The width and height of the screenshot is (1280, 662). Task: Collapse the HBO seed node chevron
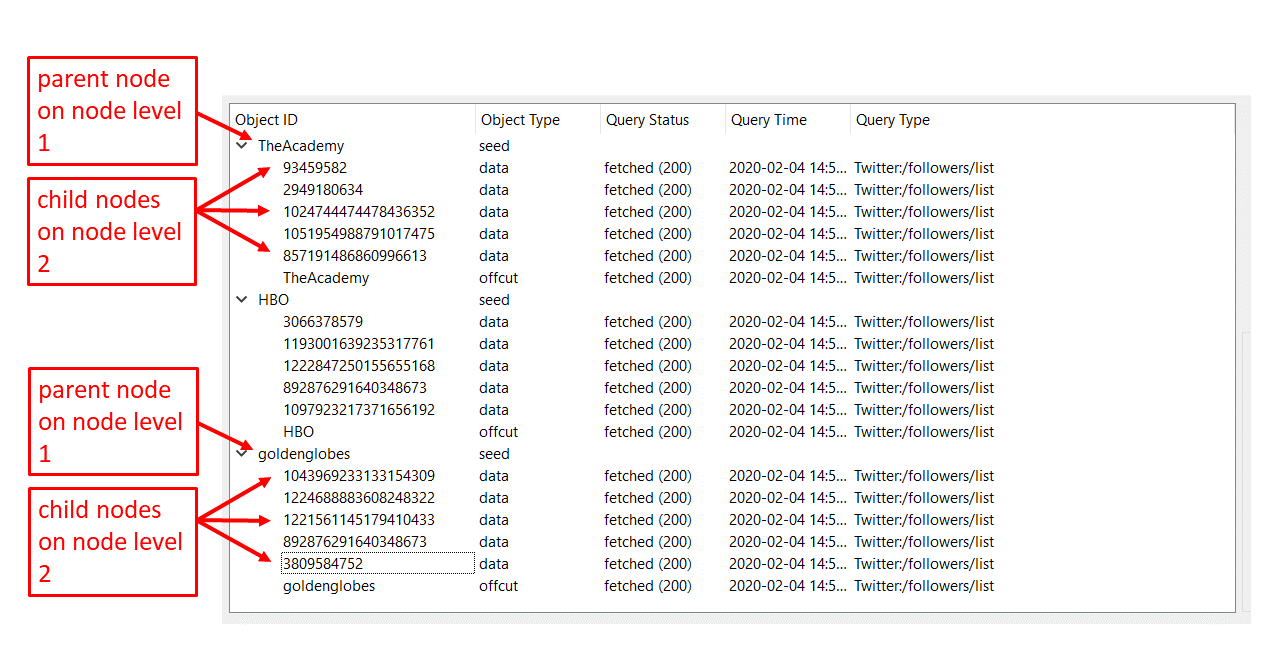coord(242,299)
